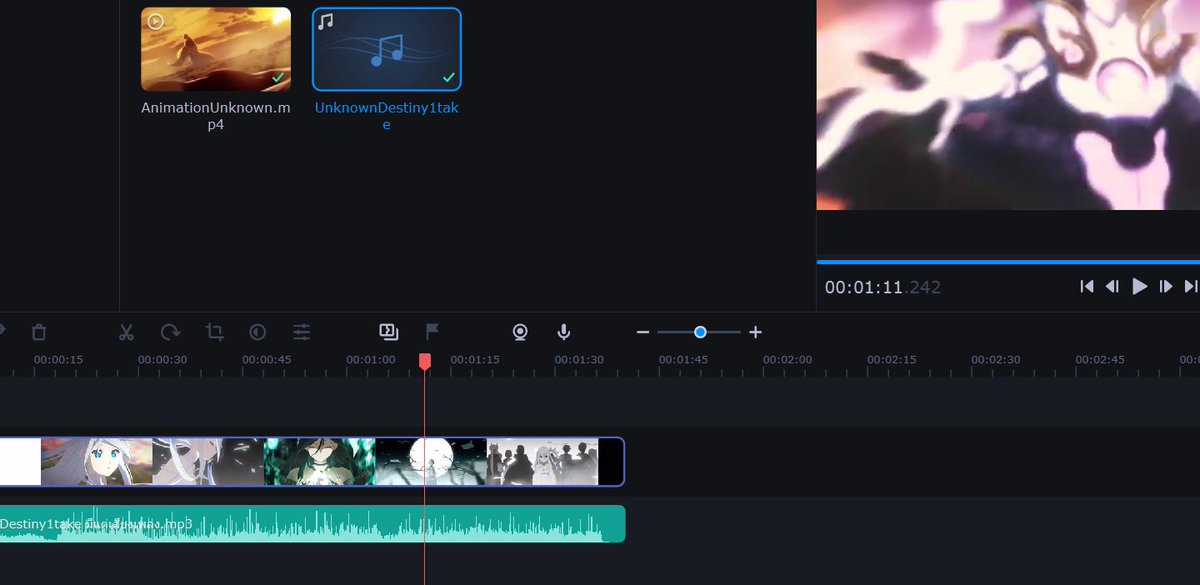Click the video preview frame
This screenshot has height=585, width=1200.
(x=1008, y=105)
